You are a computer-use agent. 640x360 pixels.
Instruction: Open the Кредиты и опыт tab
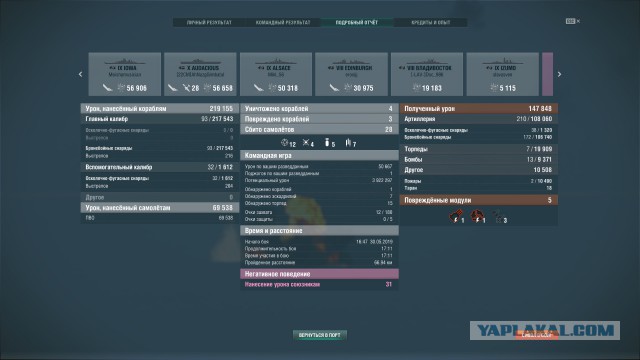(431, 22)
